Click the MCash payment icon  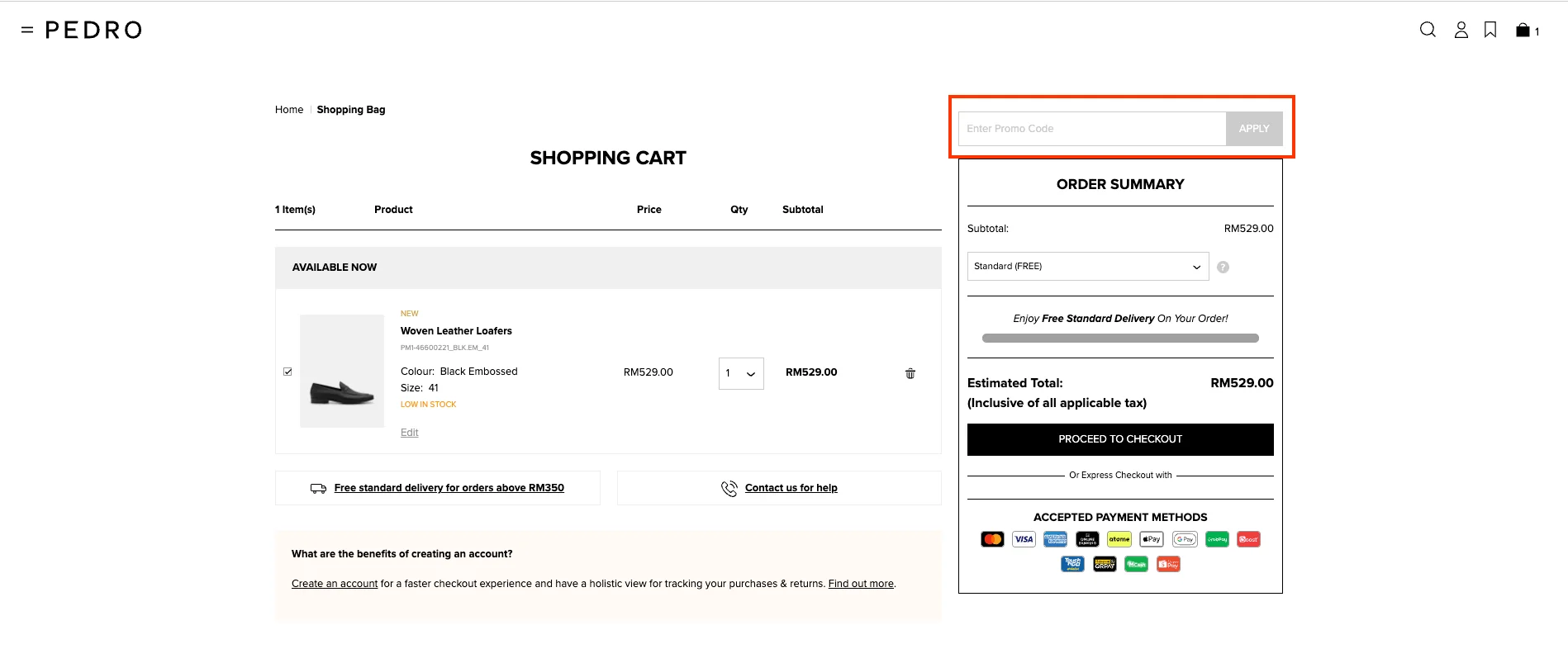(x=1137, y=564)
